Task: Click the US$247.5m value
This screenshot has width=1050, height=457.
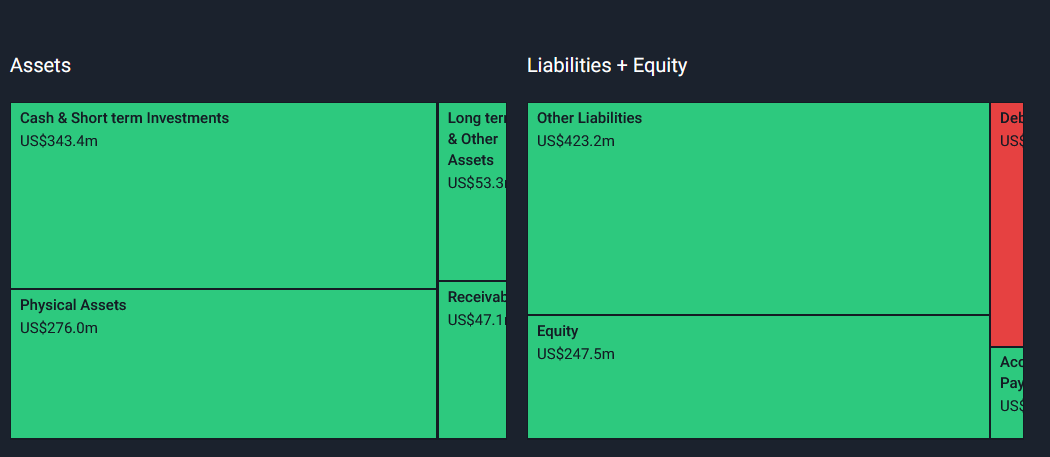Action: click(576, 354)
